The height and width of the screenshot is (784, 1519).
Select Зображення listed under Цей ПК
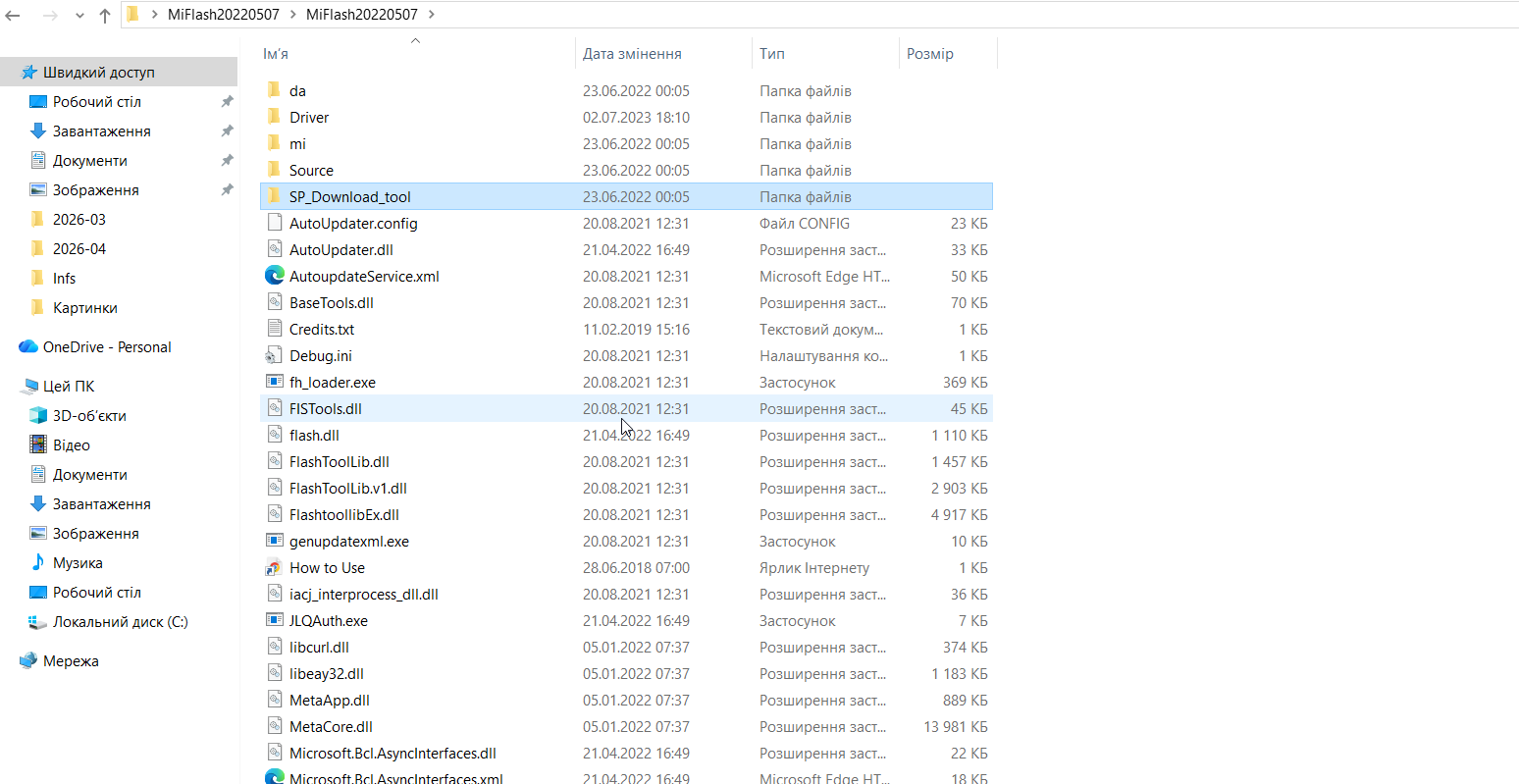(x=96, y=534)
